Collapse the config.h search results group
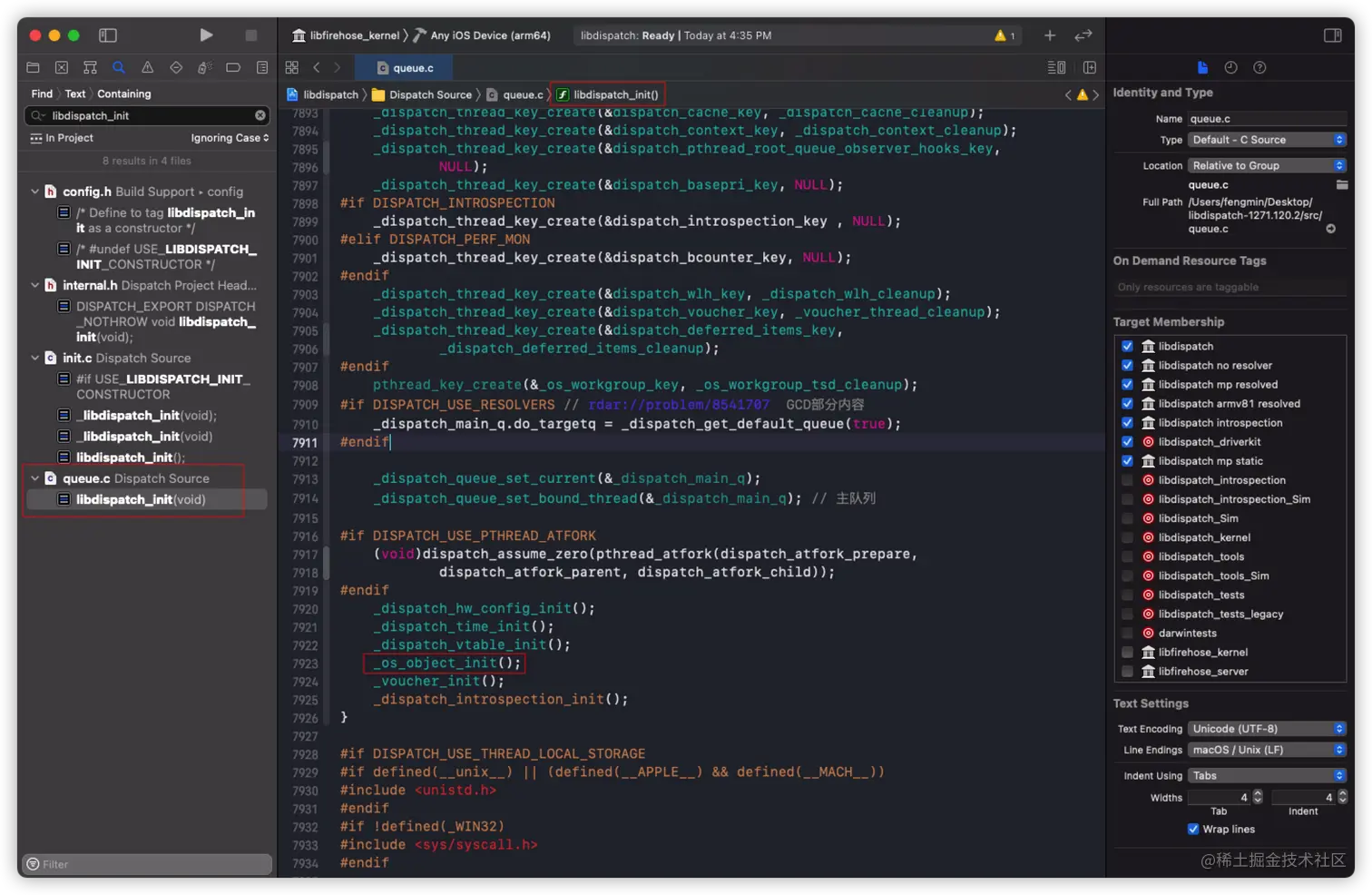This screenshot has height=895, width=1372. [x=35, y=192]
